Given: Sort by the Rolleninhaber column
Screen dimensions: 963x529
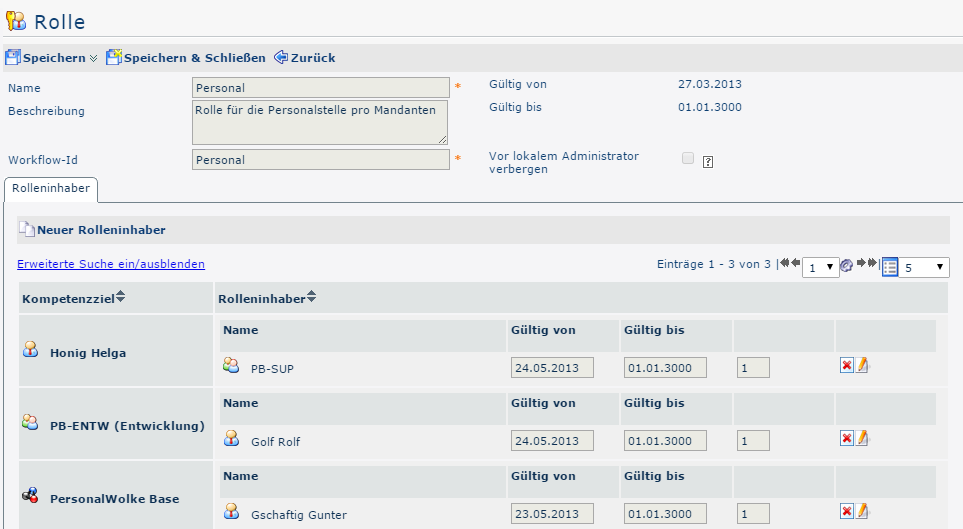Looking at the screenshot, I should 311,297.
